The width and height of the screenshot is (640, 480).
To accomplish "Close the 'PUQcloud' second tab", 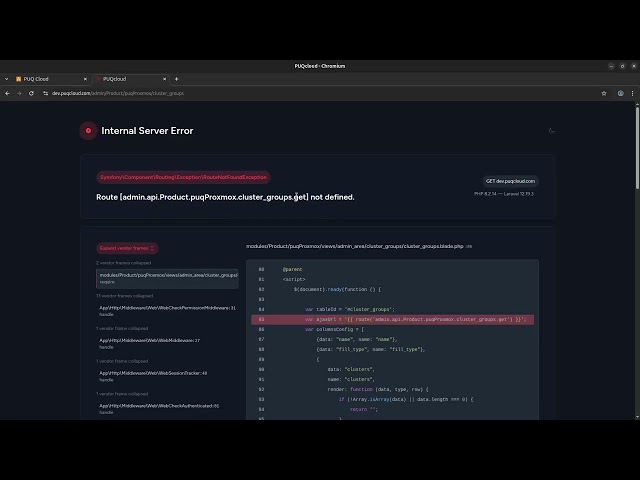I will (164, 79).
